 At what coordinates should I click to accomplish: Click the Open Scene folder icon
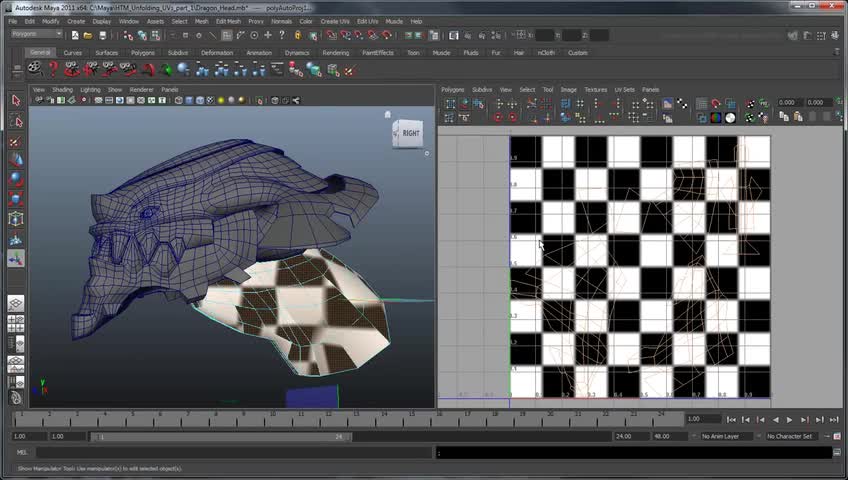coord(88,35)
